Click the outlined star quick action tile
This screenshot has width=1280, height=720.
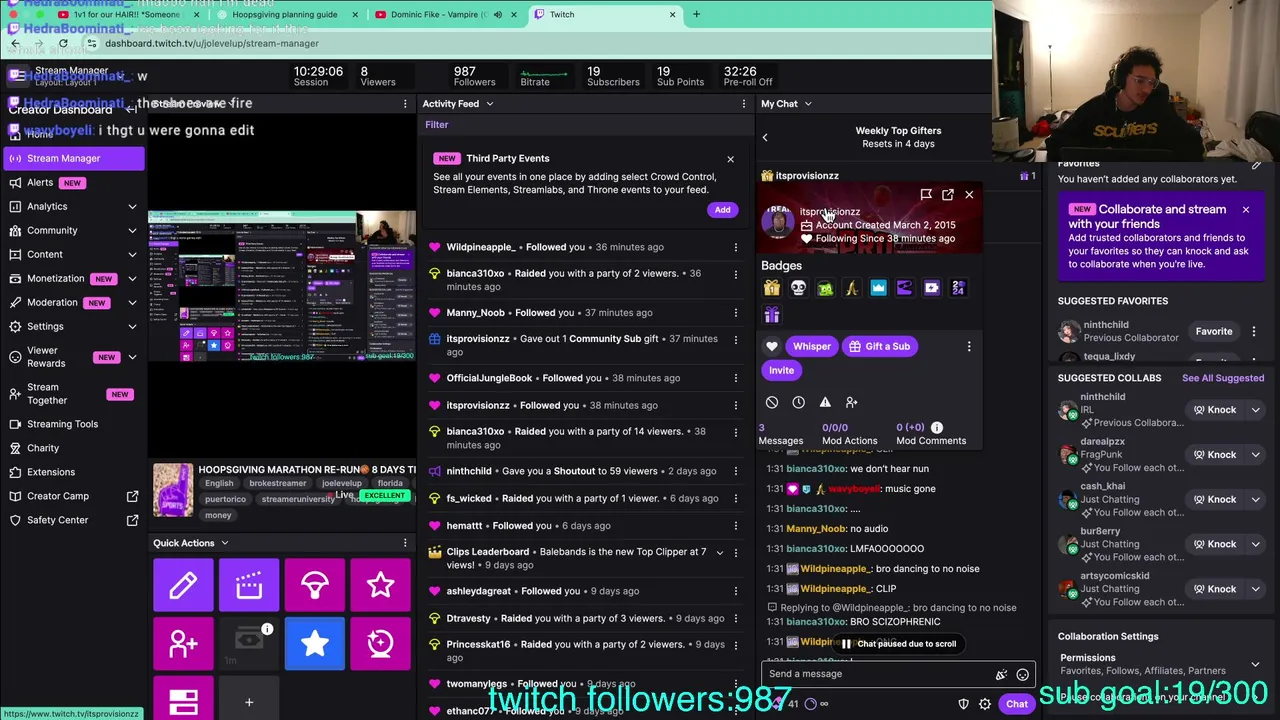[380, 585]
